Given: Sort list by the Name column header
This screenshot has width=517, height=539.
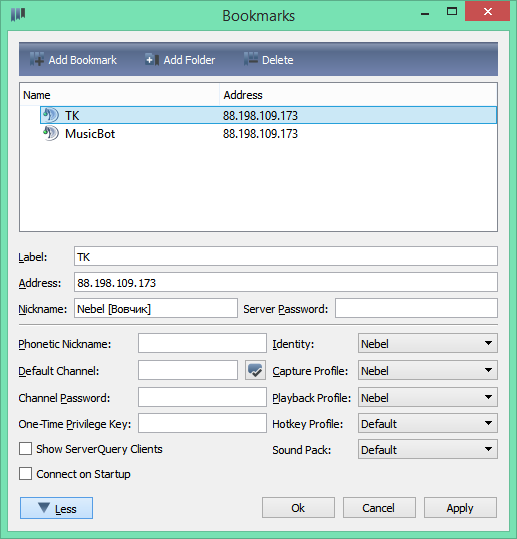Looking at the screenshot, I should 120,95.
